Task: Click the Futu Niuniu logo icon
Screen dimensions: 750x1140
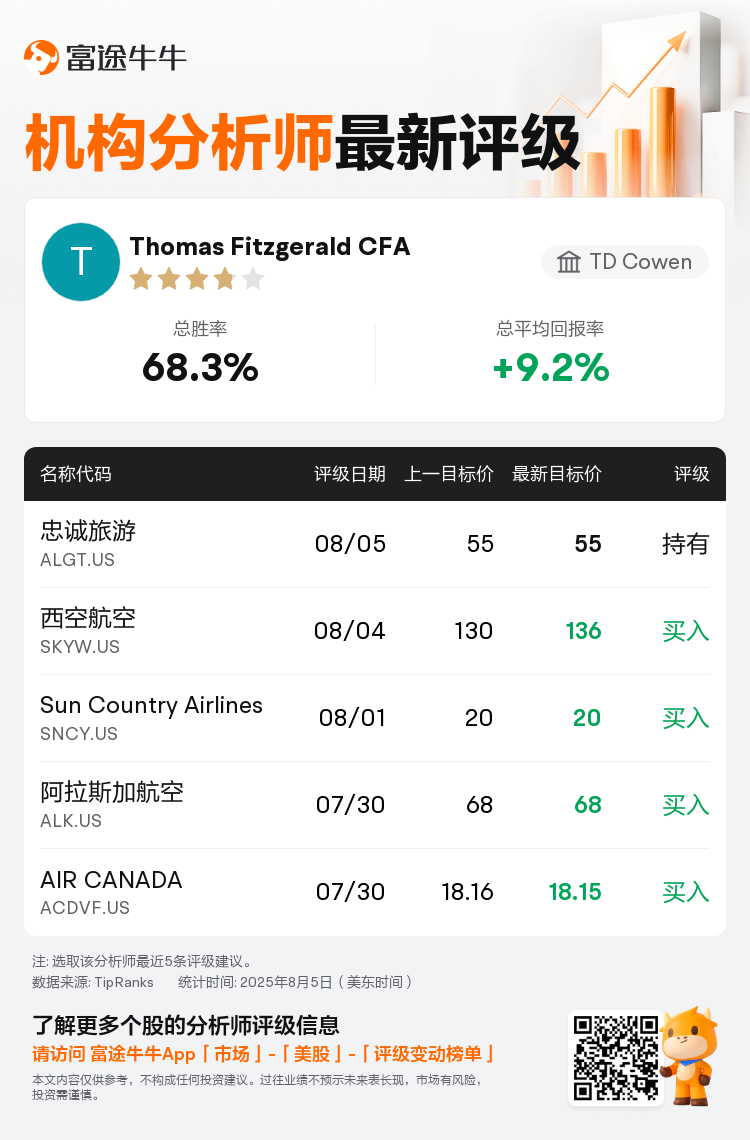Action: [x=41, y=57]
